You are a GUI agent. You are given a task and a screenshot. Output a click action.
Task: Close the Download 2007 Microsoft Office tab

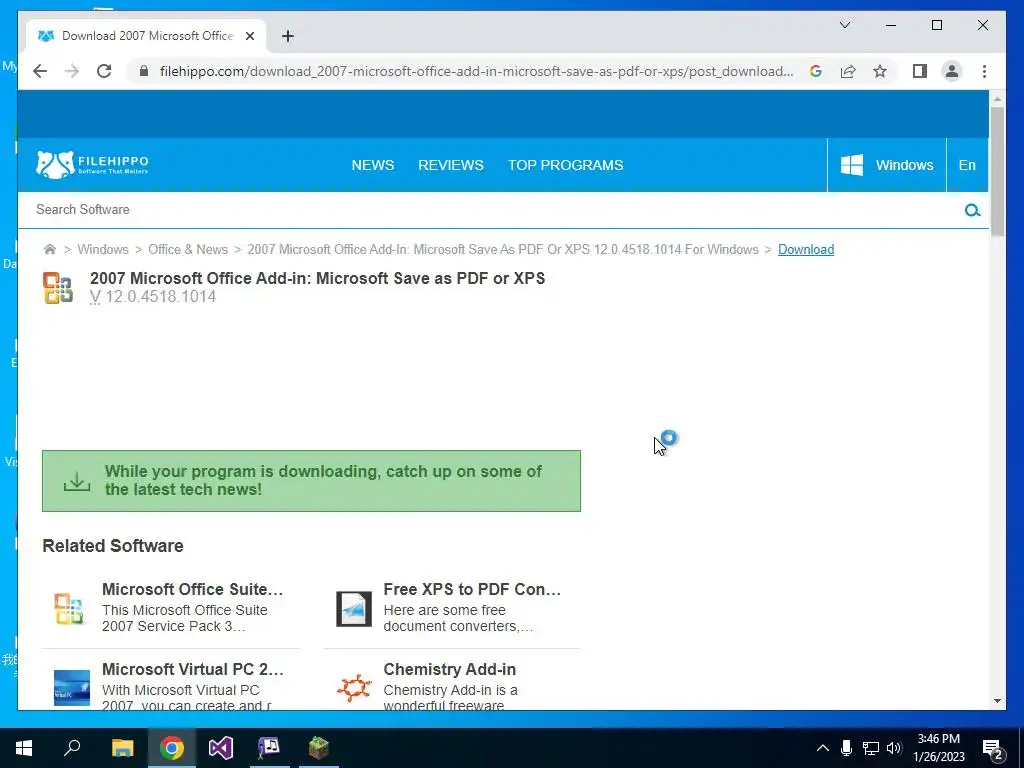pyautogui.click(x=249, y=36)
